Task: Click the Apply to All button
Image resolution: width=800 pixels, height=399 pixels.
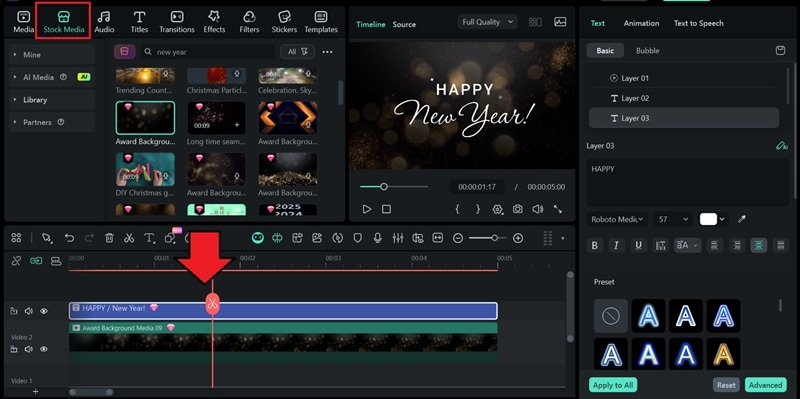Action: pos(613,385)
